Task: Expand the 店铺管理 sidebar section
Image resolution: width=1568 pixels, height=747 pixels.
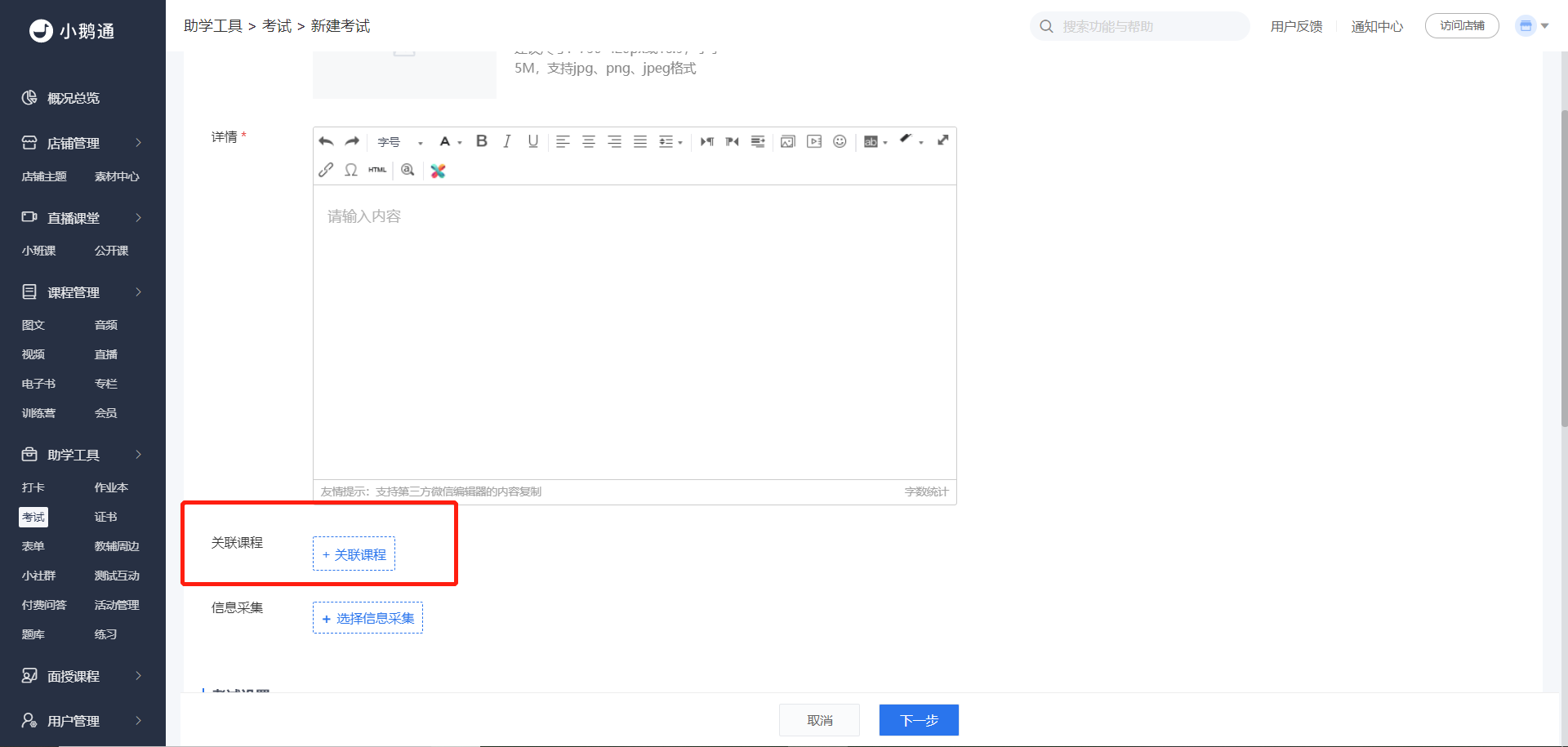Action: click(x=82, y=143)
